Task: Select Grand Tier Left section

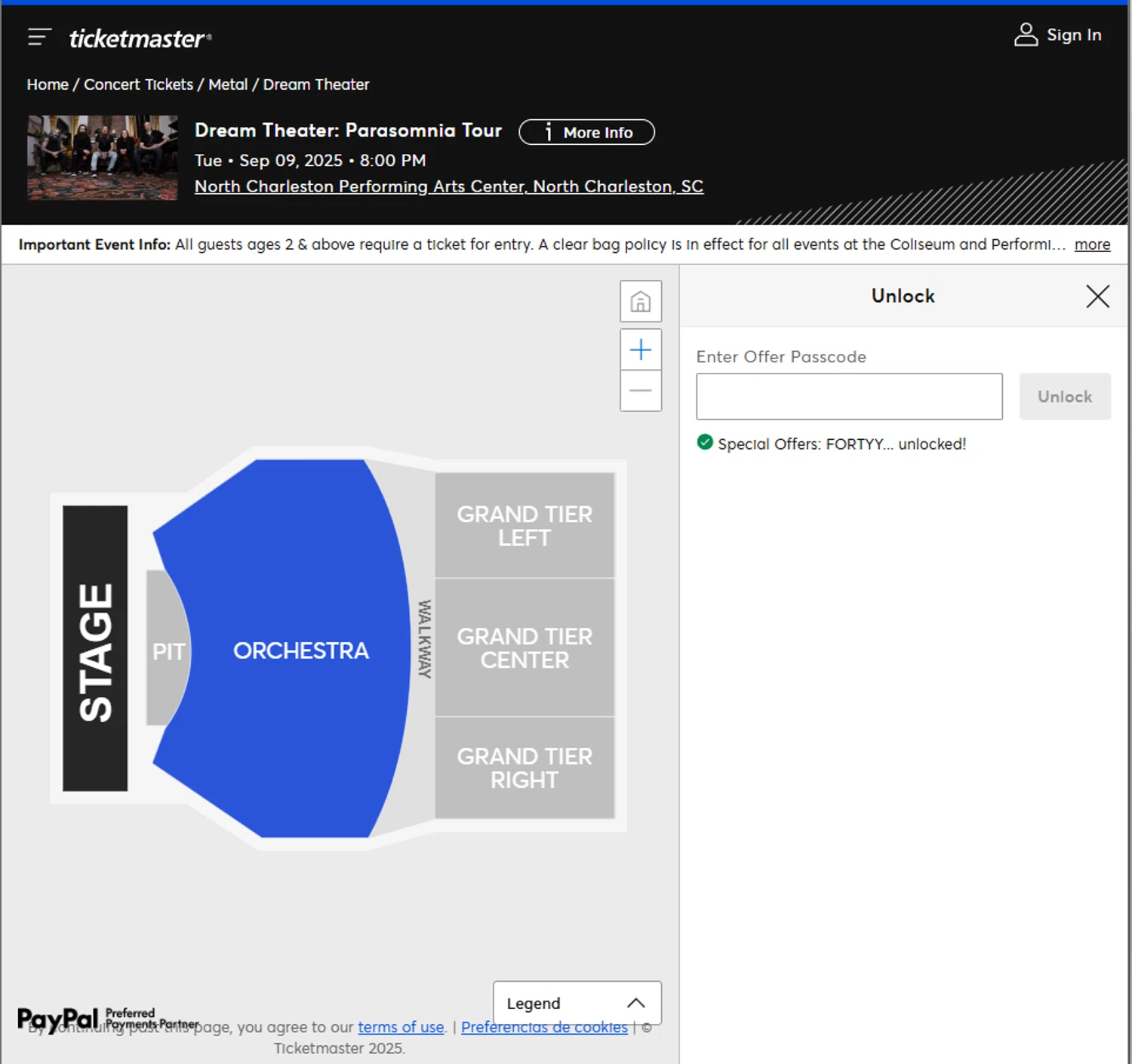Action: pos(524,525)
